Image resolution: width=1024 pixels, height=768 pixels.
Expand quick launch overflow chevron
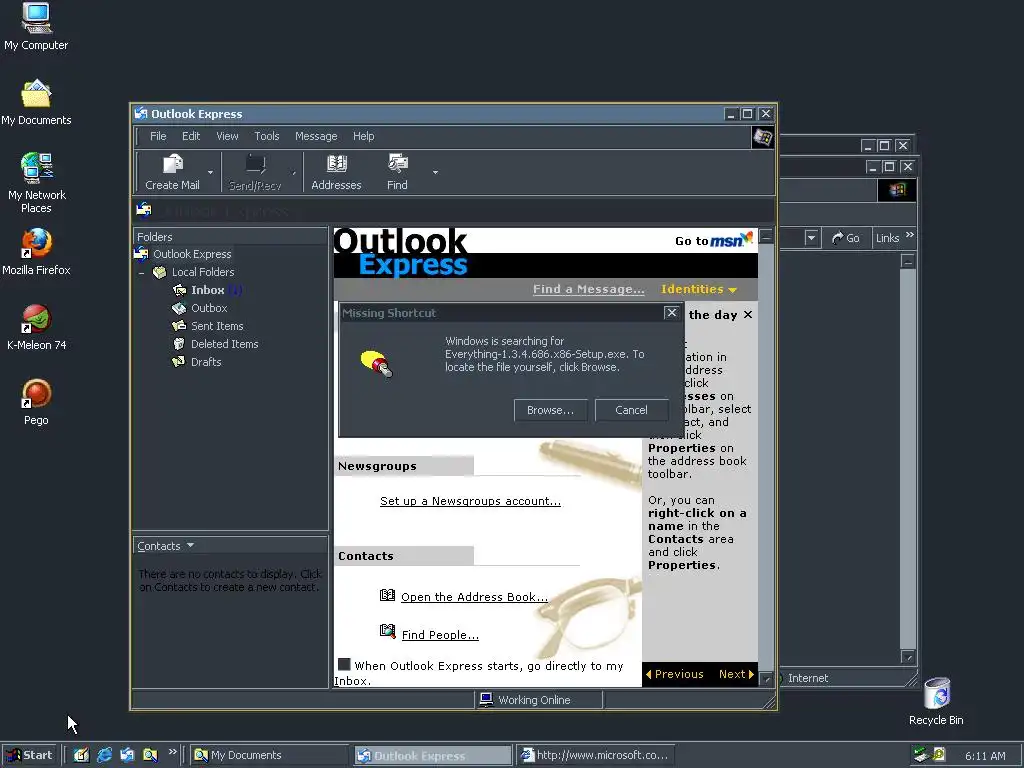pos(172,752)
